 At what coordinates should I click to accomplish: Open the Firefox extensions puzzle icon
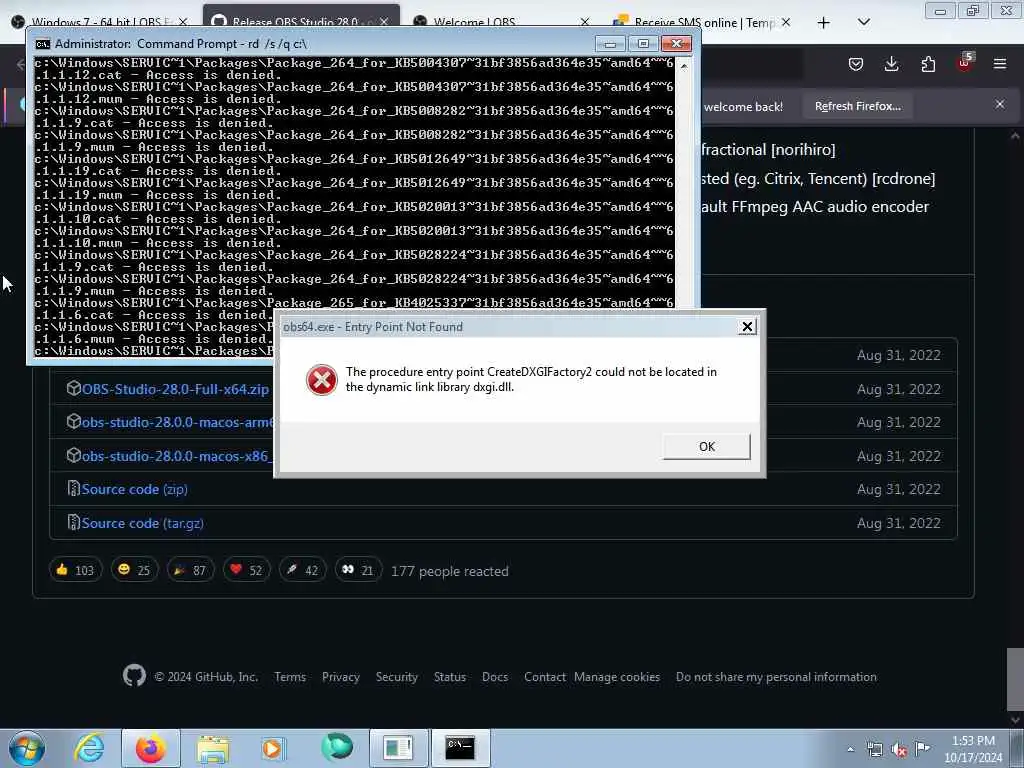(928, 64)
